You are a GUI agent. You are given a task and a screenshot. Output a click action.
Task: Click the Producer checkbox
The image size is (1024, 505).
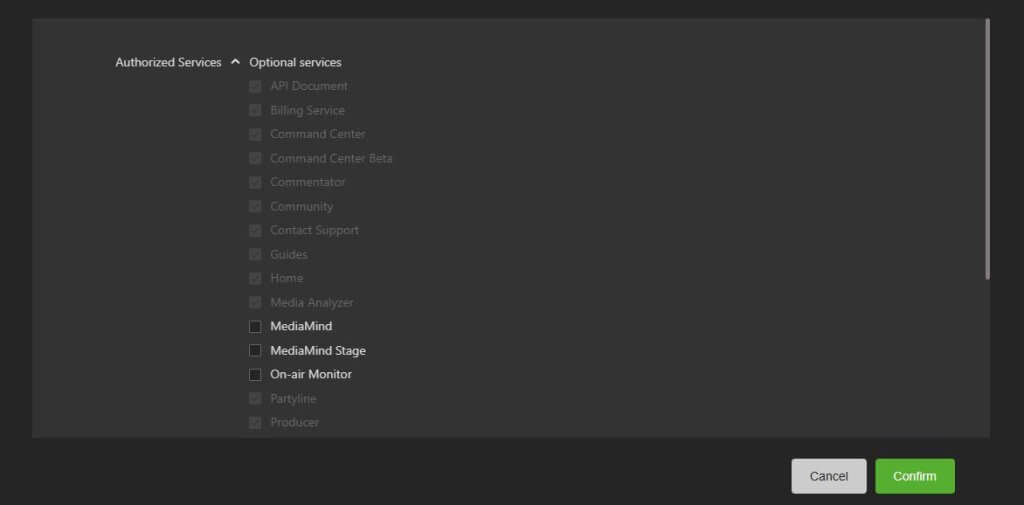(x=255, y=423)
